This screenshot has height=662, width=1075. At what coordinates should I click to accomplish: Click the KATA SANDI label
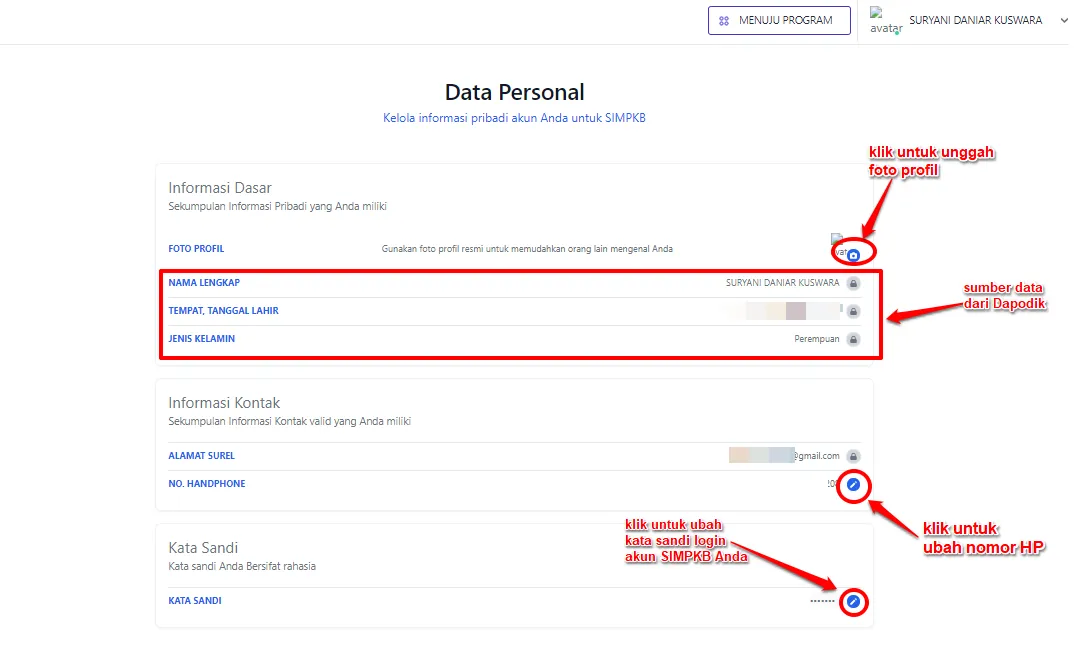tap(195, 601)
